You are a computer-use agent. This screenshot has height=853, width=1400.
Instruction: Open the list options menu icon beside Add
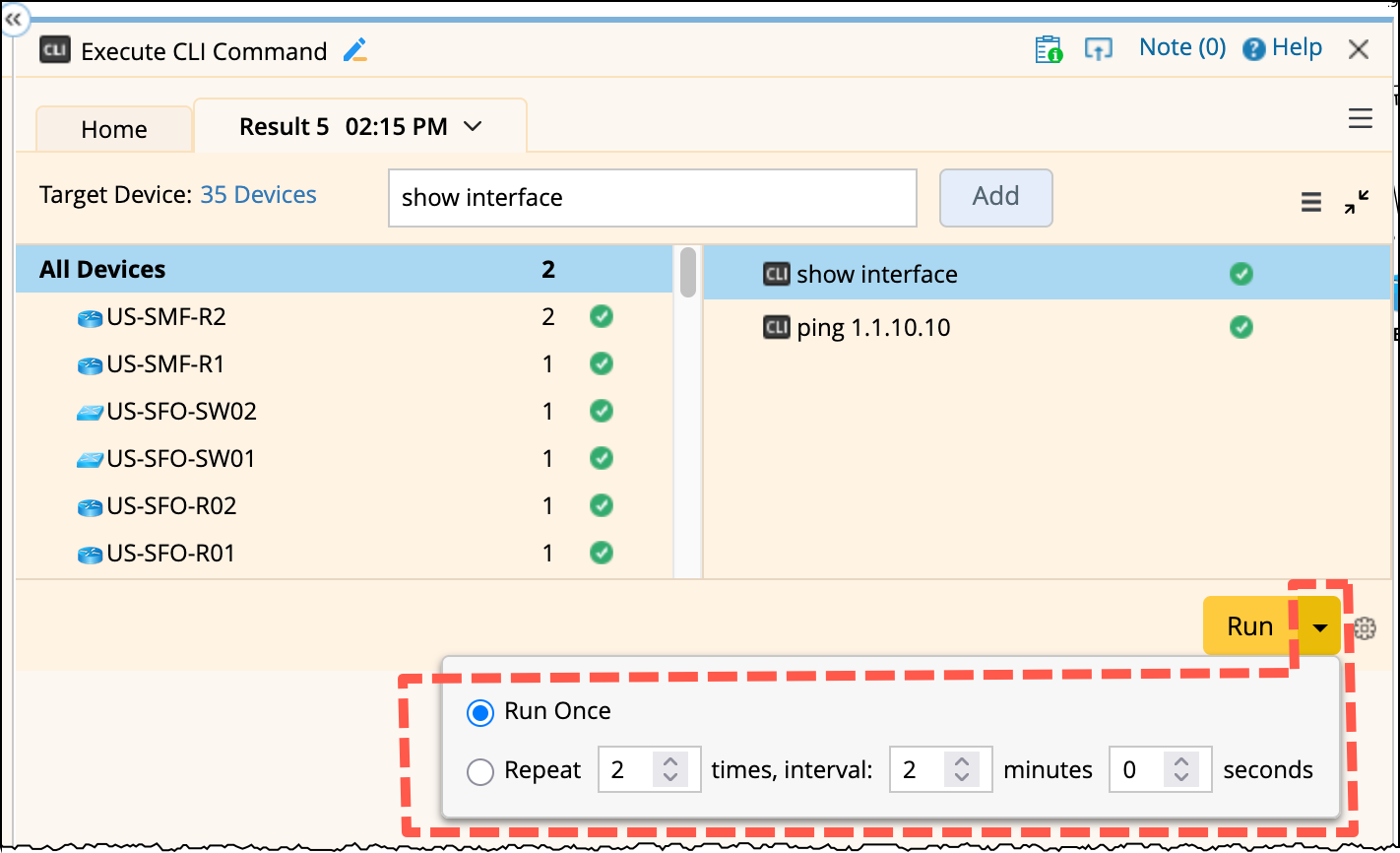point(1311,203)
